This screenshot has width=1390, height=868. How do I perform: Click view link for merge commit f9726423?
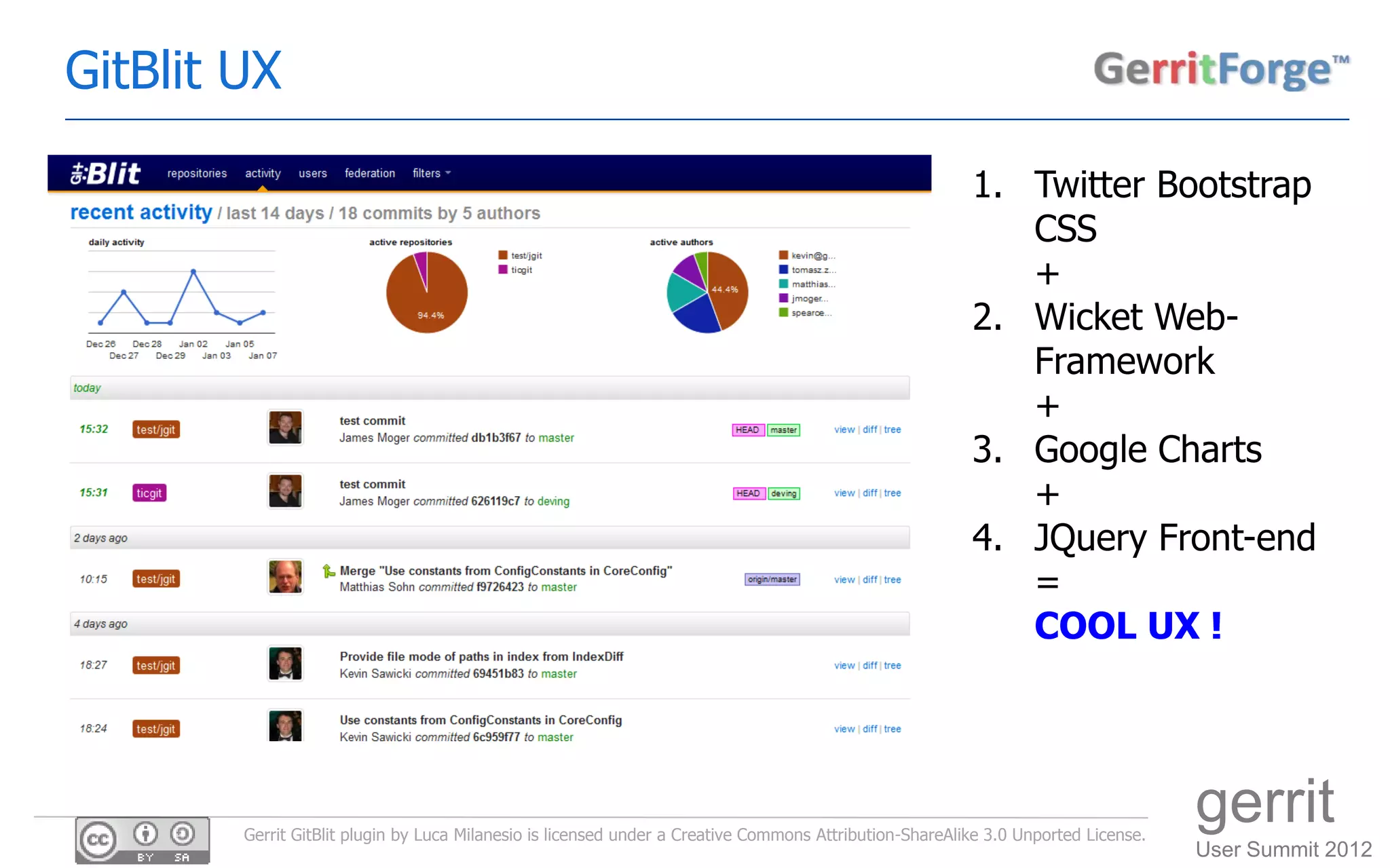point(844,580)
